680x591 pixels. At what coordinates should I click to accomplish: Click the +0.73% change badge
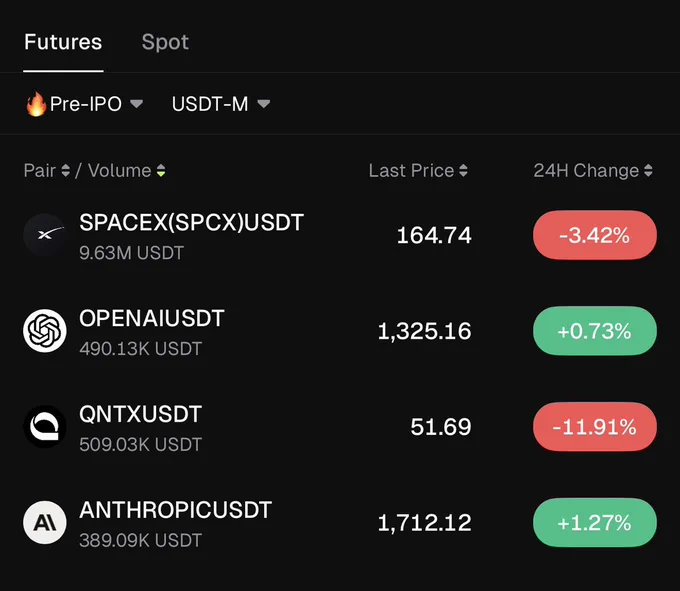point(595,331)
